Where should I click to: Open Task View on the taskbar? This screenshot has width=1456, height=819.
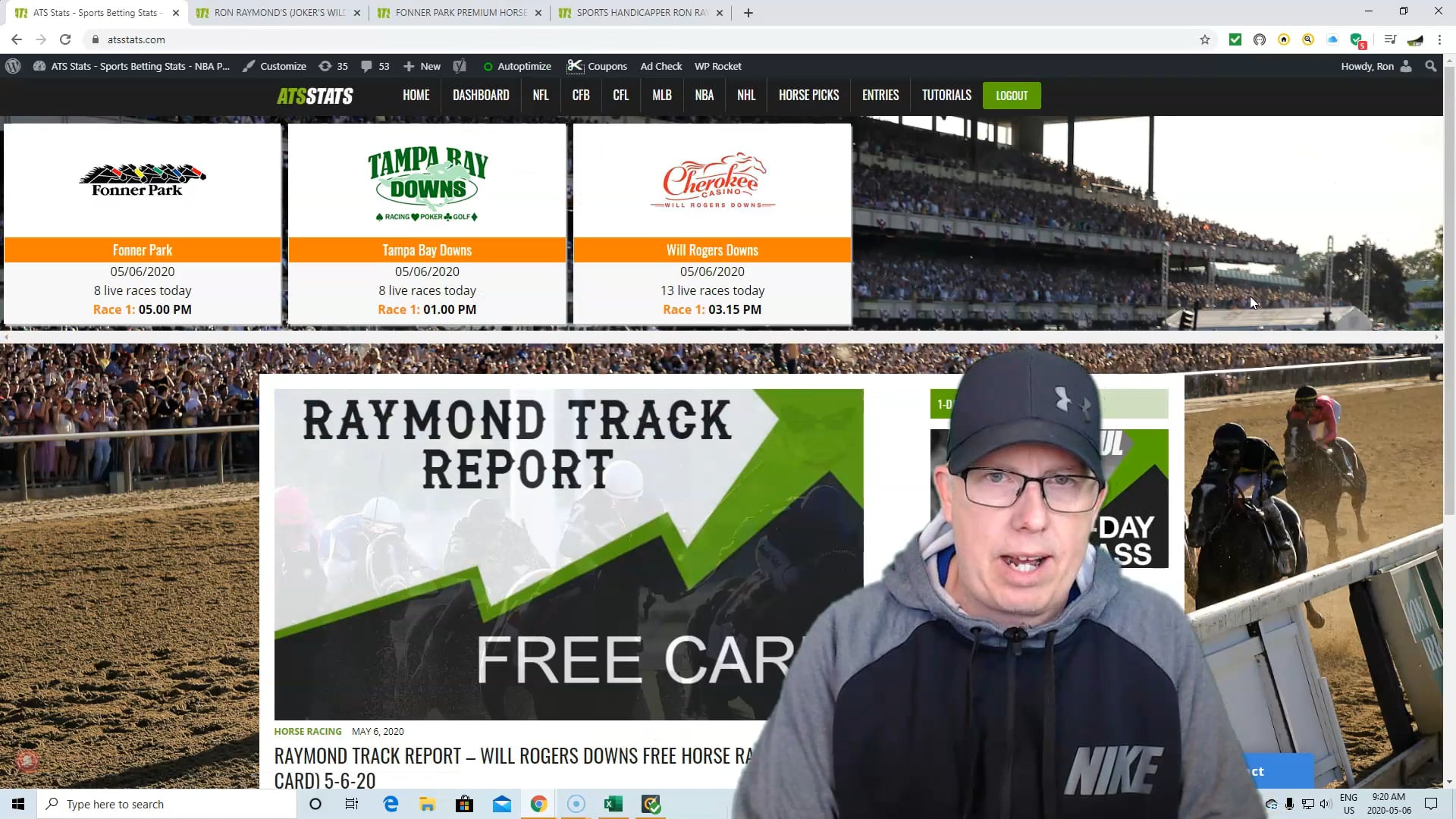(x=352, y=804)
